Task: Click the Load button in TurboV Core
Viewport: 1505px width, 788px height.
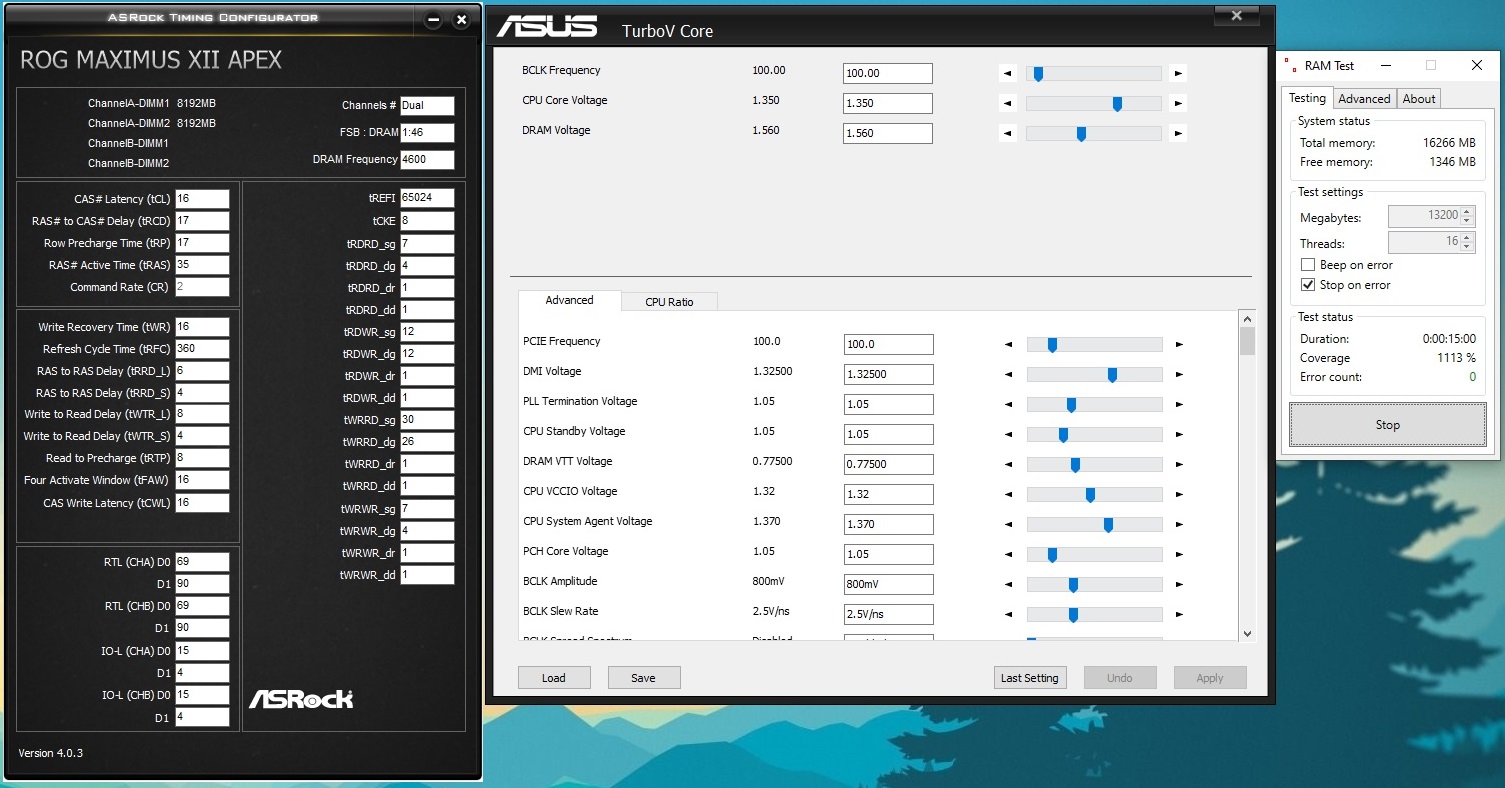Action: pyautogui.click(x=554, y=678)
